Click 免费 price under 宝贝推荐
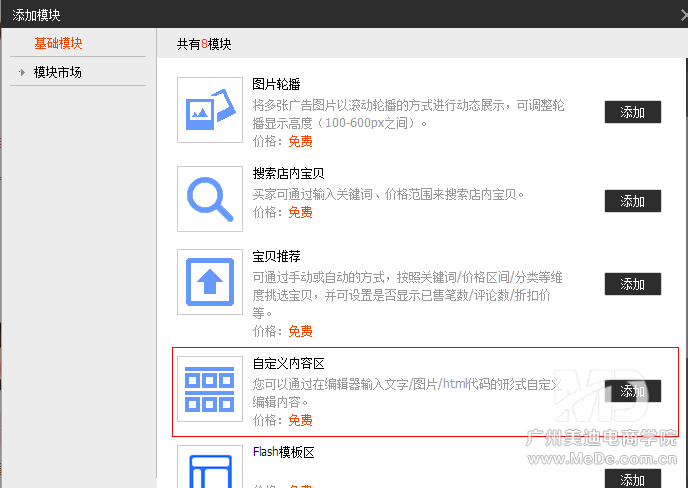 (x=301, y=331)
